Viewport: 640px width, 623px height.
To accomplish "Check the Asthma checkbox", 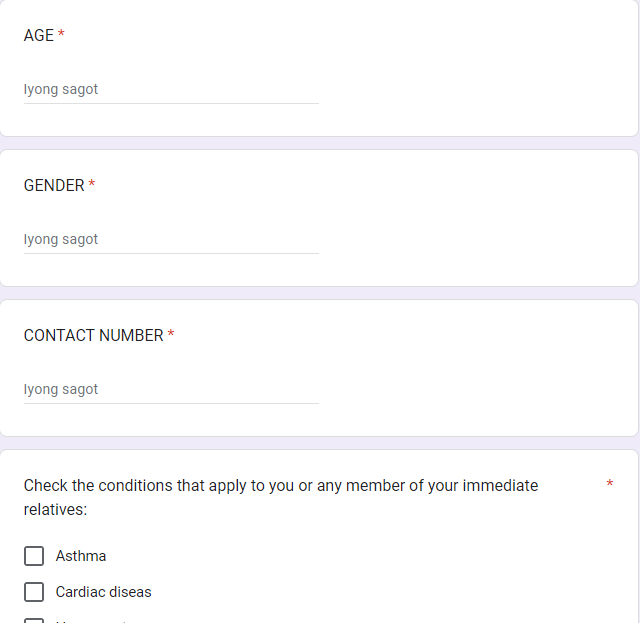I will pos(34,556).
